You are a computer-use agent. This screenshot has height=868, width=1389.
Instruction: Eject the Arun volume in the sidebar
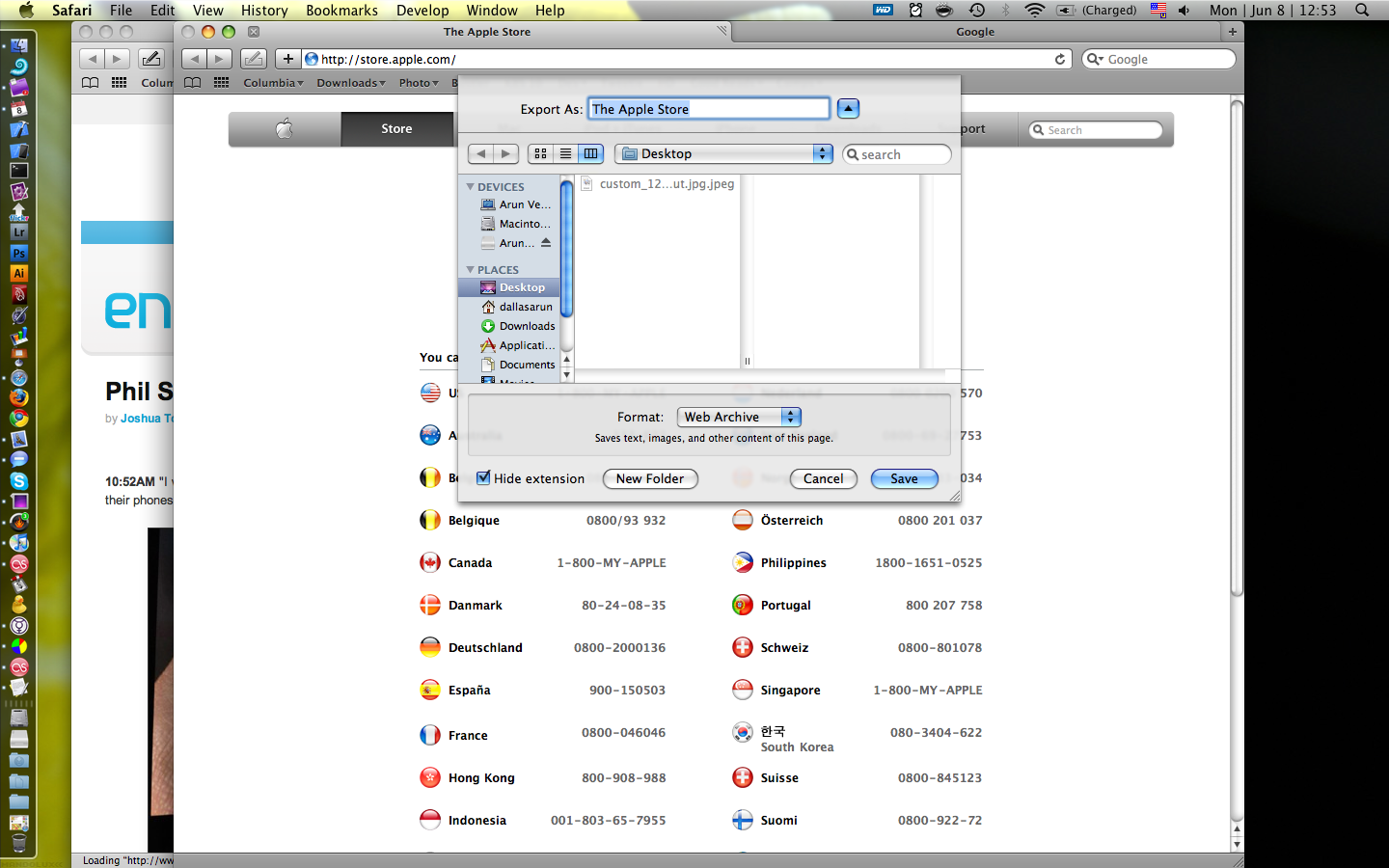[546, 243]
